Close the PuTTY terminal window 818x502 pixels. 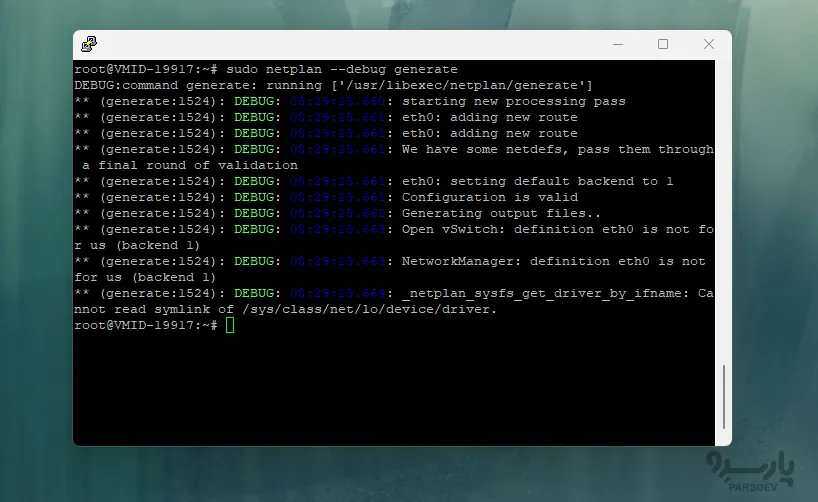[x=708, y=44]
